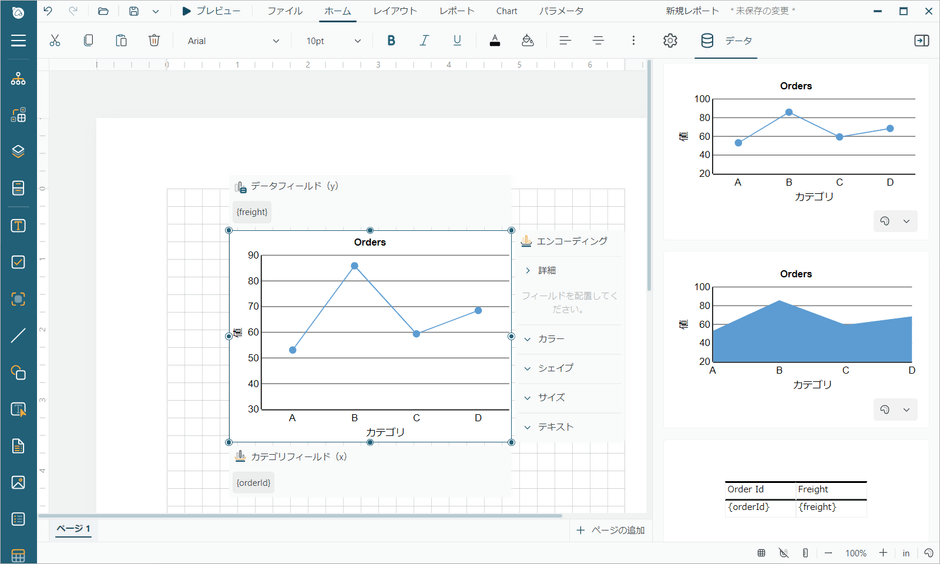This screenshot has height=564, width=940.
Task: Click ページの追加 to add page
Action: pos(610,530)
